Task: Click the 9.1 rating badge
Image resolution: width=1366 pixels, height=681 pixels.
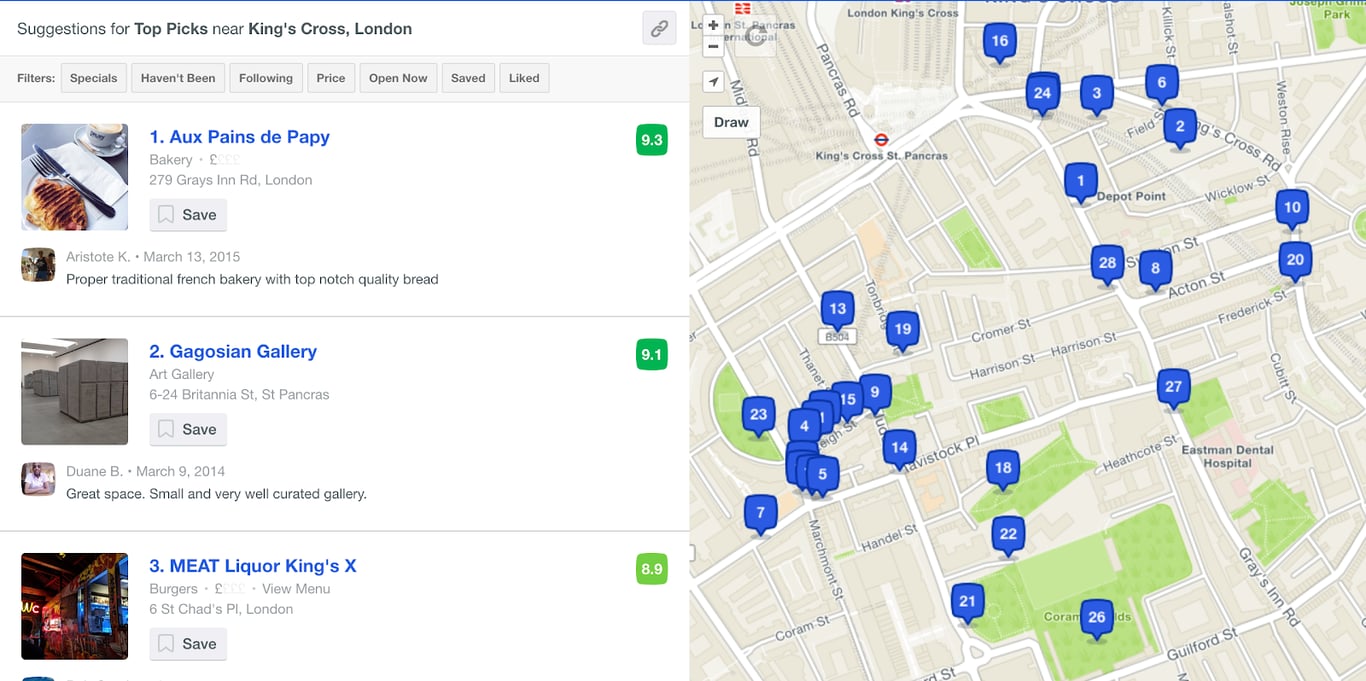Action: point(652,354)
